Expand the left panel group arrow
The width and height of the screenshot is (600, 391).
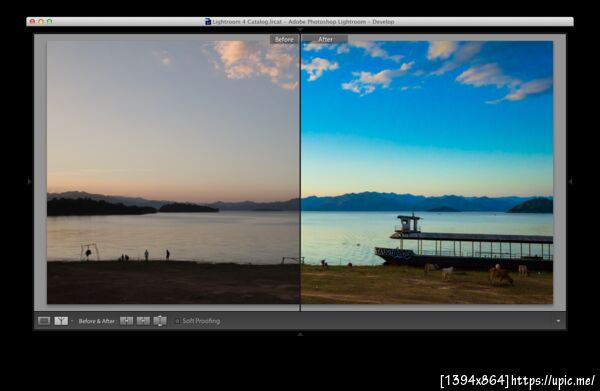[x=29, y=181]
